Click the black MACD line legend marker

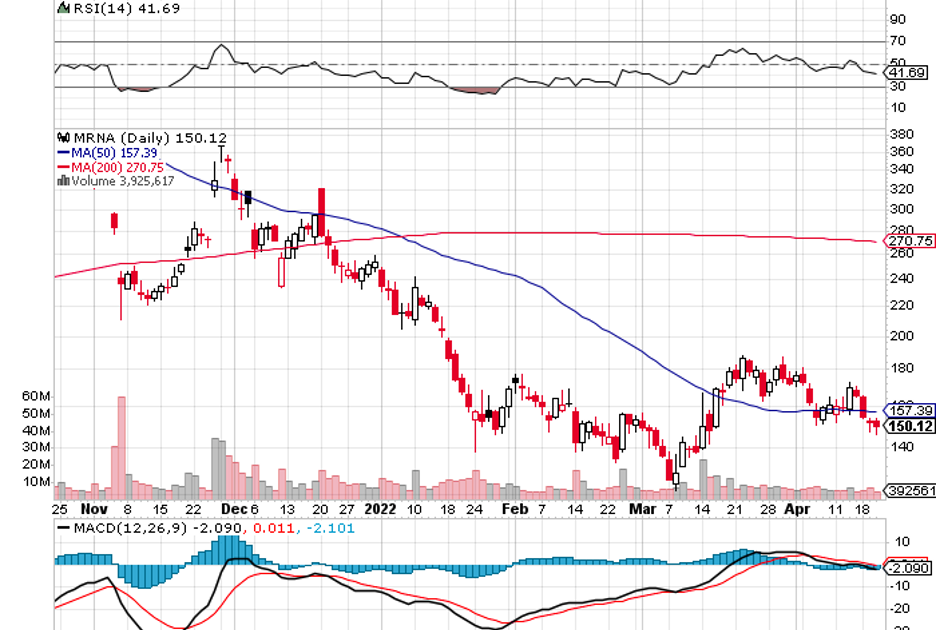(x=64, y=527)
